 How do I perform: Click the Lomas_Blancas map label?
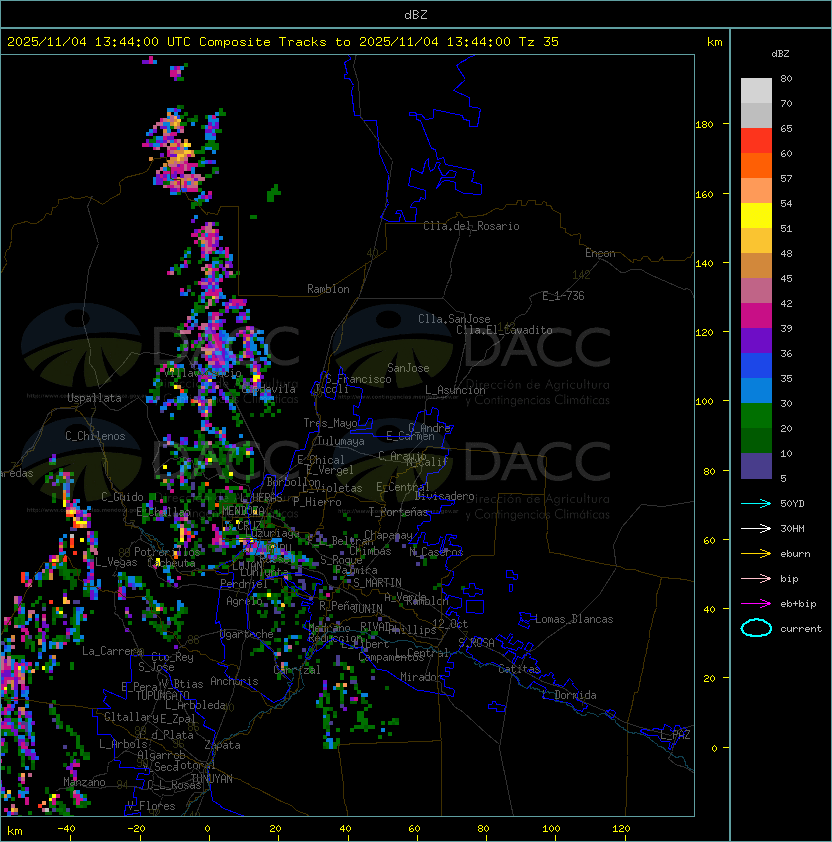point(574,619)
